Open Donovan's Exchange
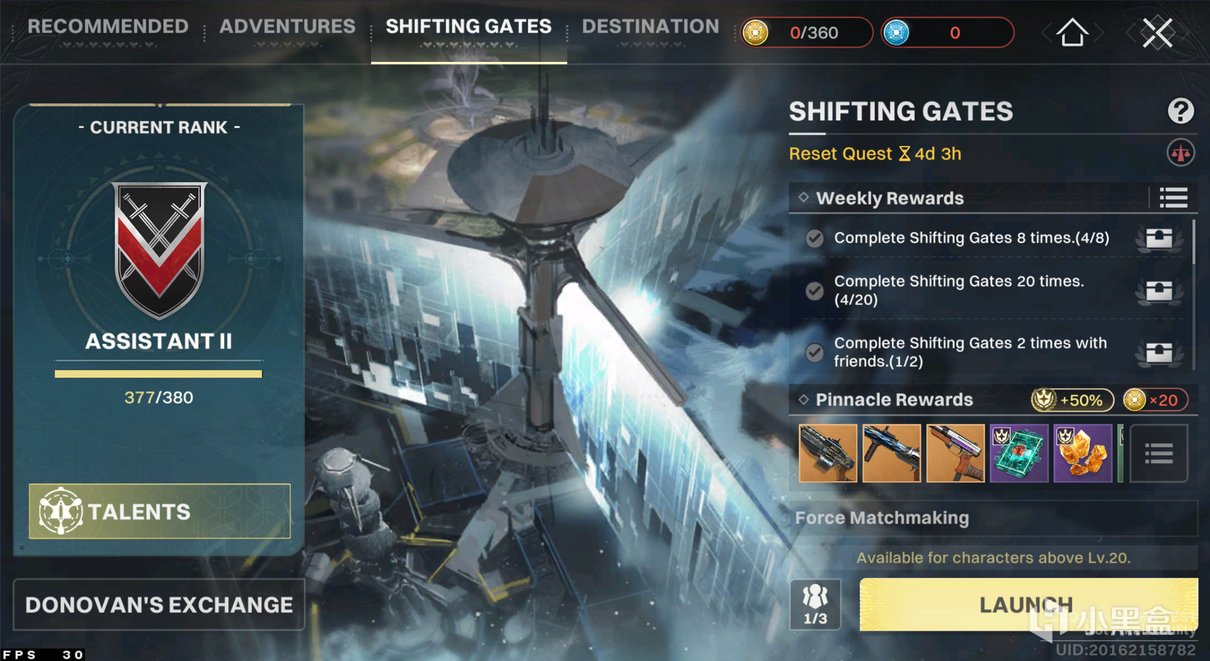Viewport: 1210px width, 661px height. pos(159,604)
